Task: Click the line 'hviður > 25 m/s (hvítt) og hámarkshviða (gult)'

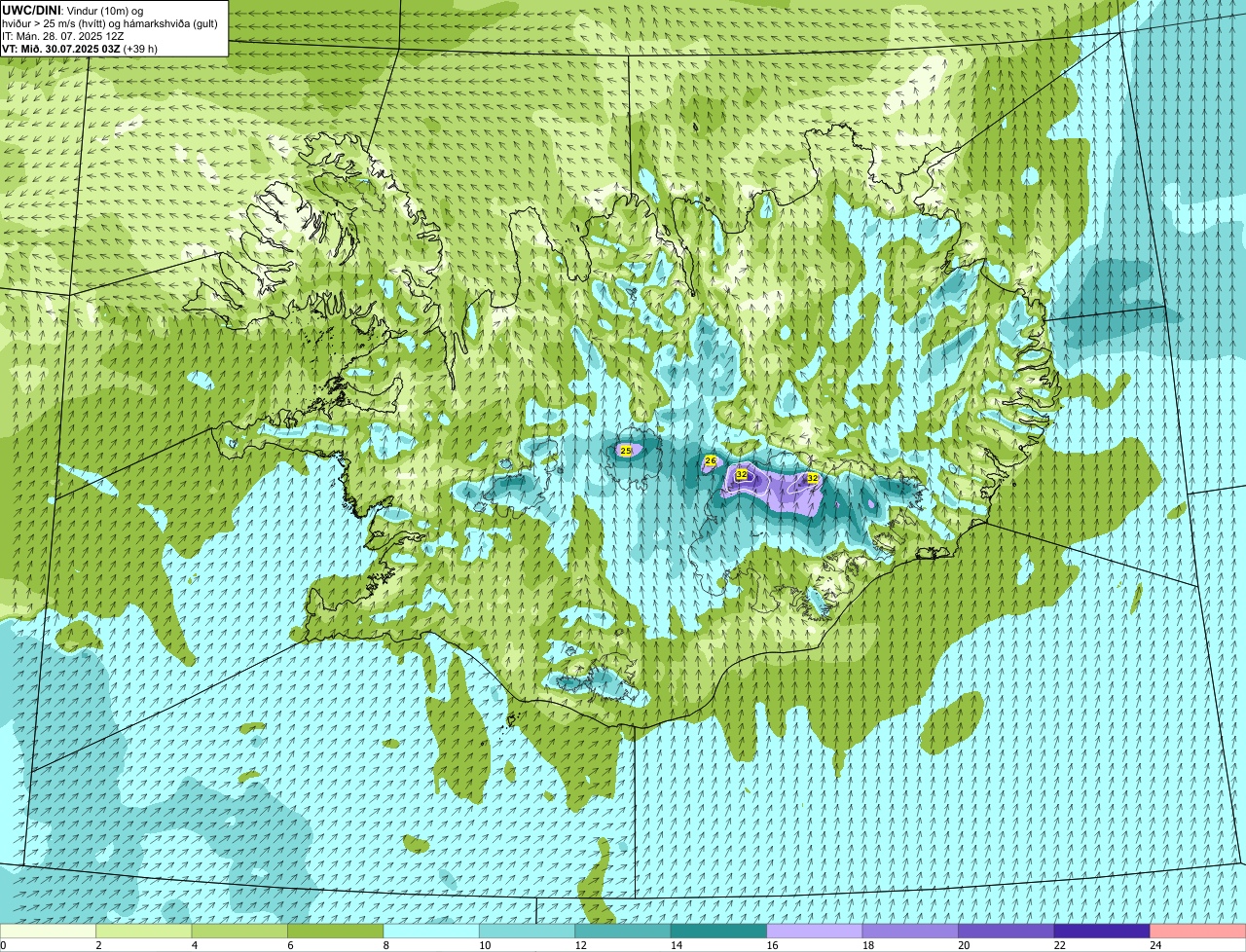Action: click(110, 22)
